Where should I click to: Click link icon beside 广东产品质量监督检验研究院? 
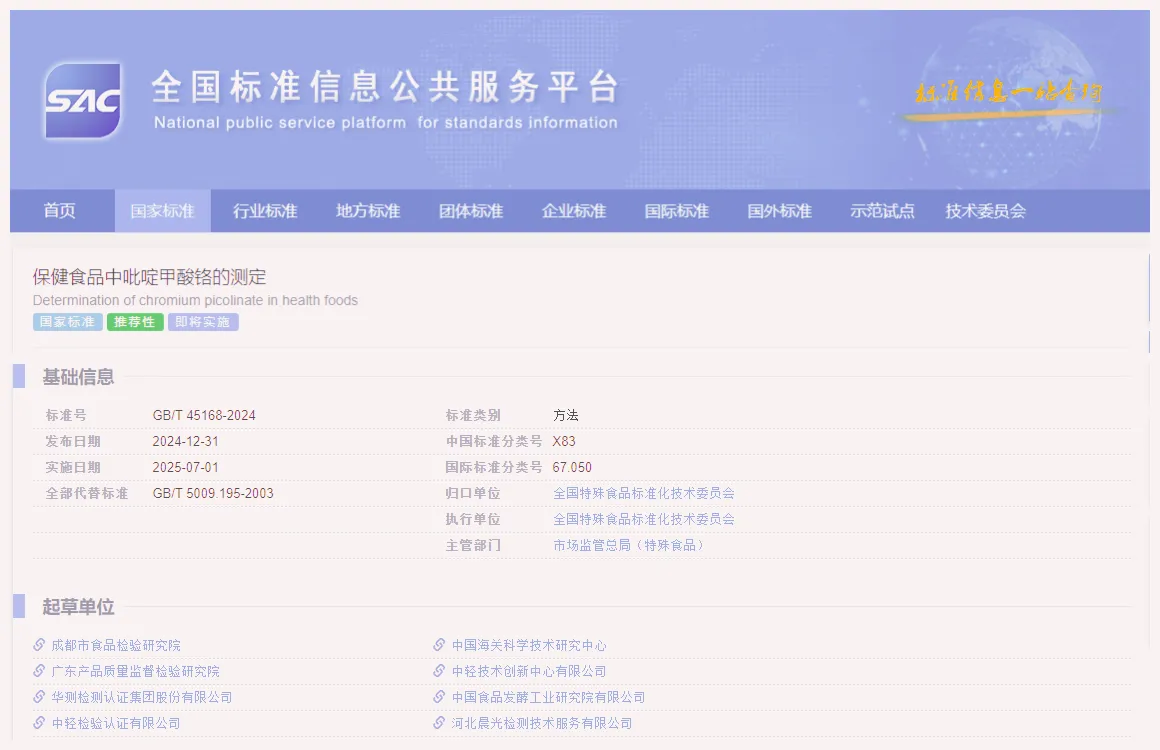click(39, 671)
